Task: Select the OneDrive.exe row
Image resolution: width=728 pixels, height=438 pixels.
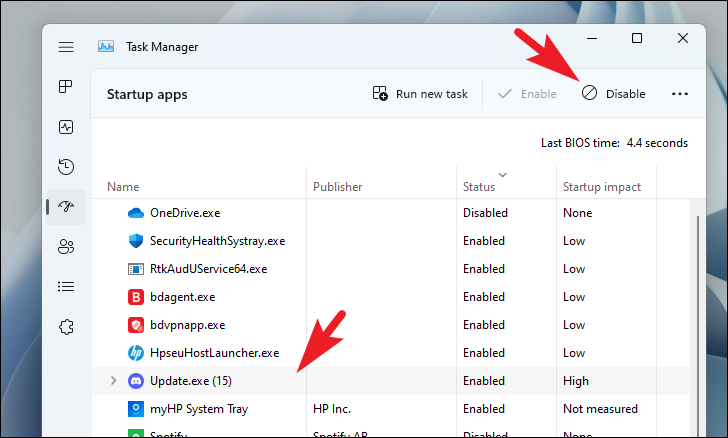Action: click(x=390, y=213)
